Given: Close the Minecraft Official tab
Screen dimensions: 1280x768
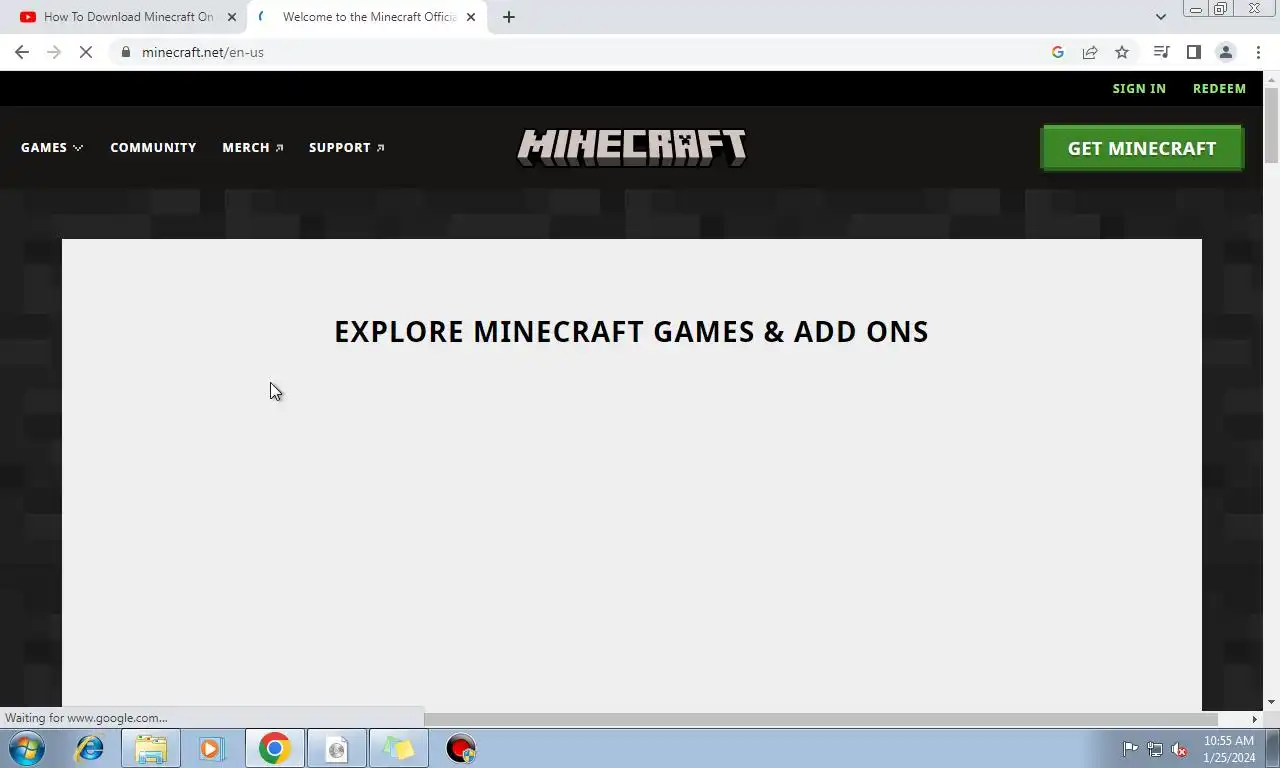Looking at the screenshot, I should pyautogui.click(x=471, y=17).
